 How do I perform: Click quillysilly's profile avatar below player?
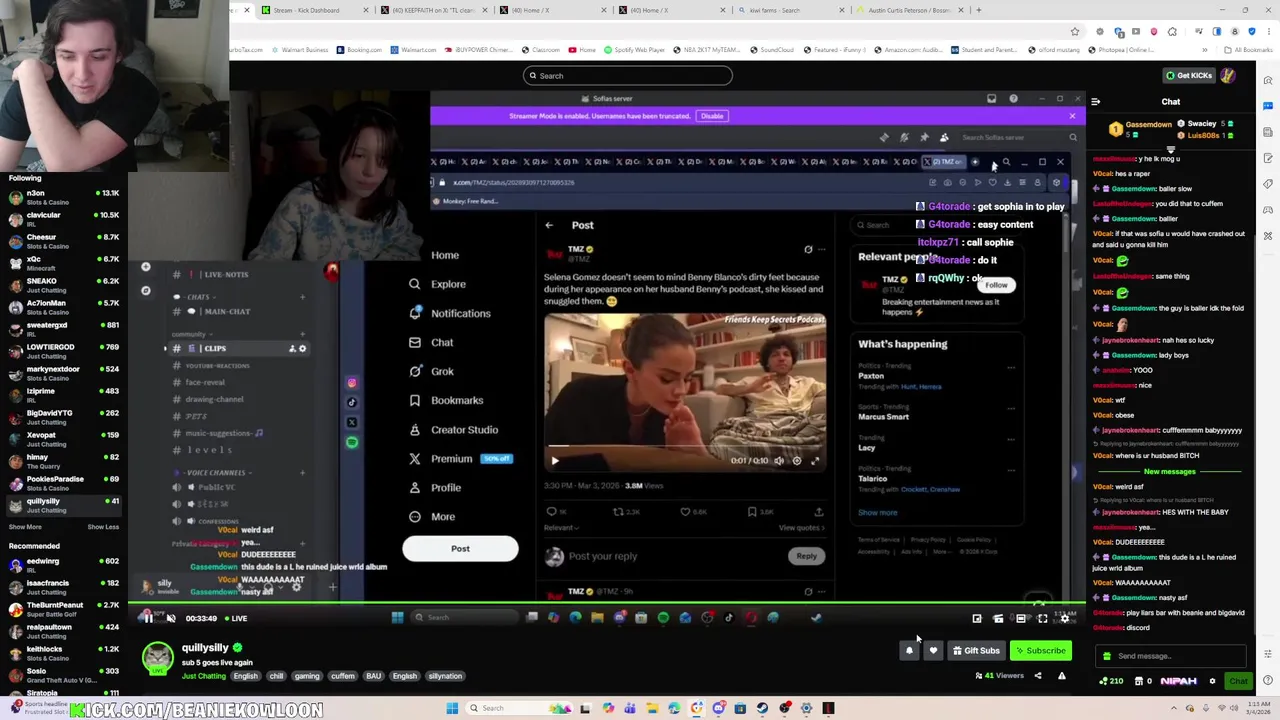pyautogui.click(x=157, y=657)
